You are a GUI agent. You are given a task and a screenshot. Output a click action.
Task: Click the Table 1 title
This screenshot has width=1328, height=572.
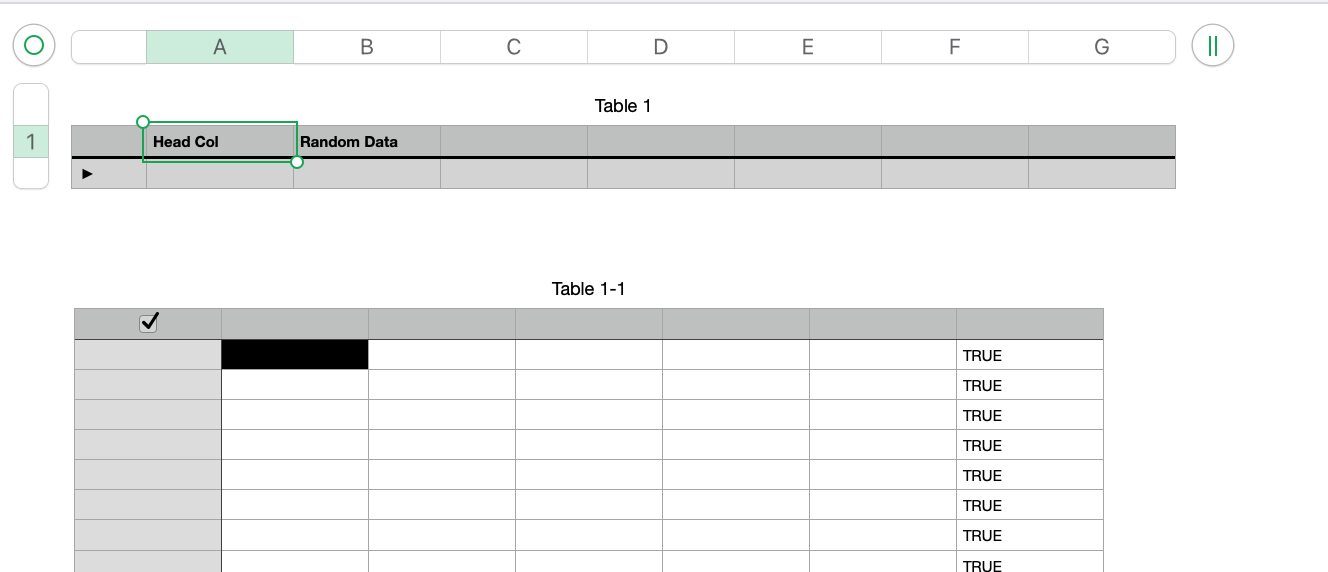click(623, 106)
